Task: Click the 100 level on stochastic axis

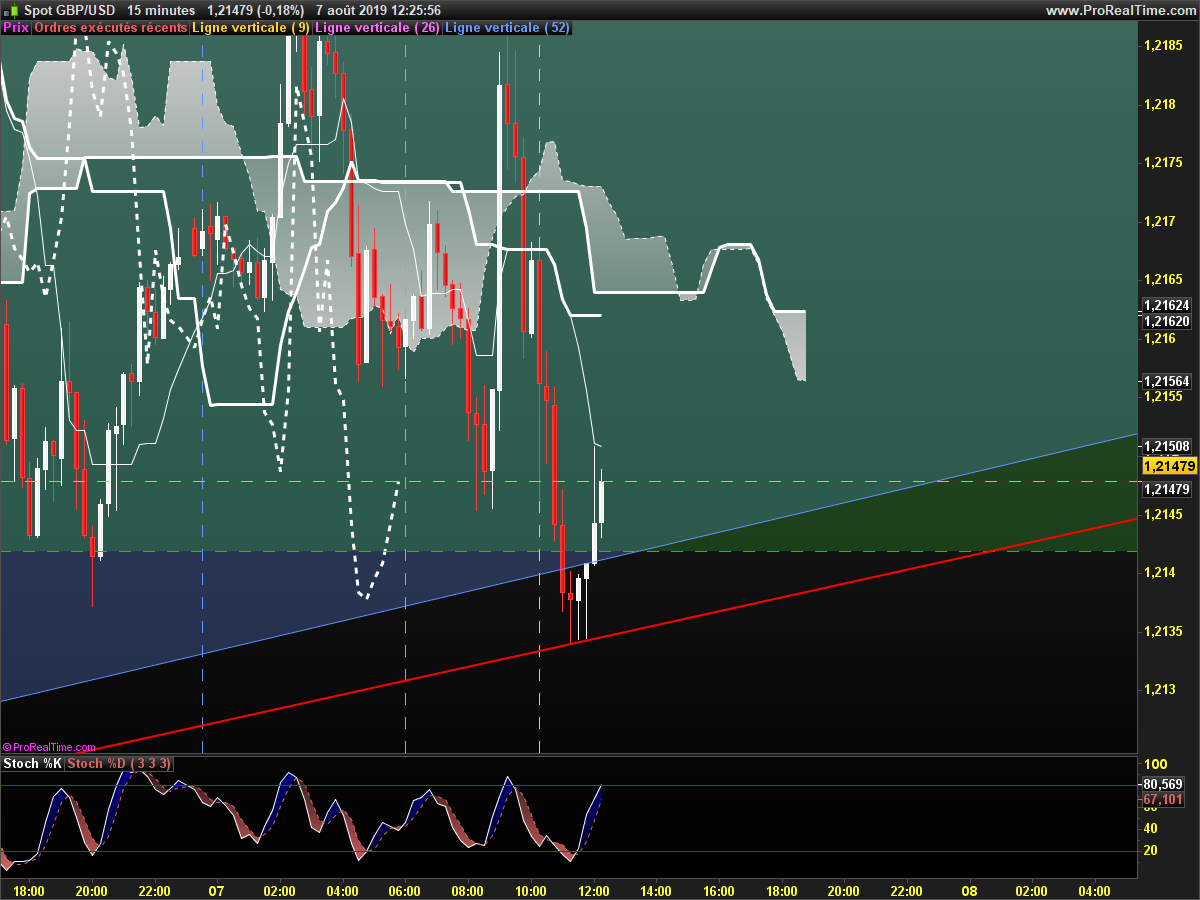Action: click(x=1154, y=765)
